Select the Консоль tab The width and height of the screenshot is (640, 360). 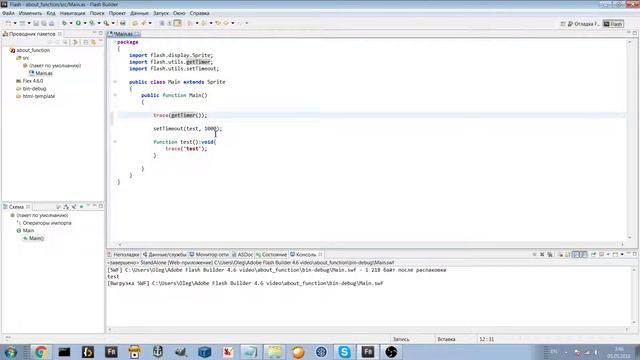click(306, 254)
